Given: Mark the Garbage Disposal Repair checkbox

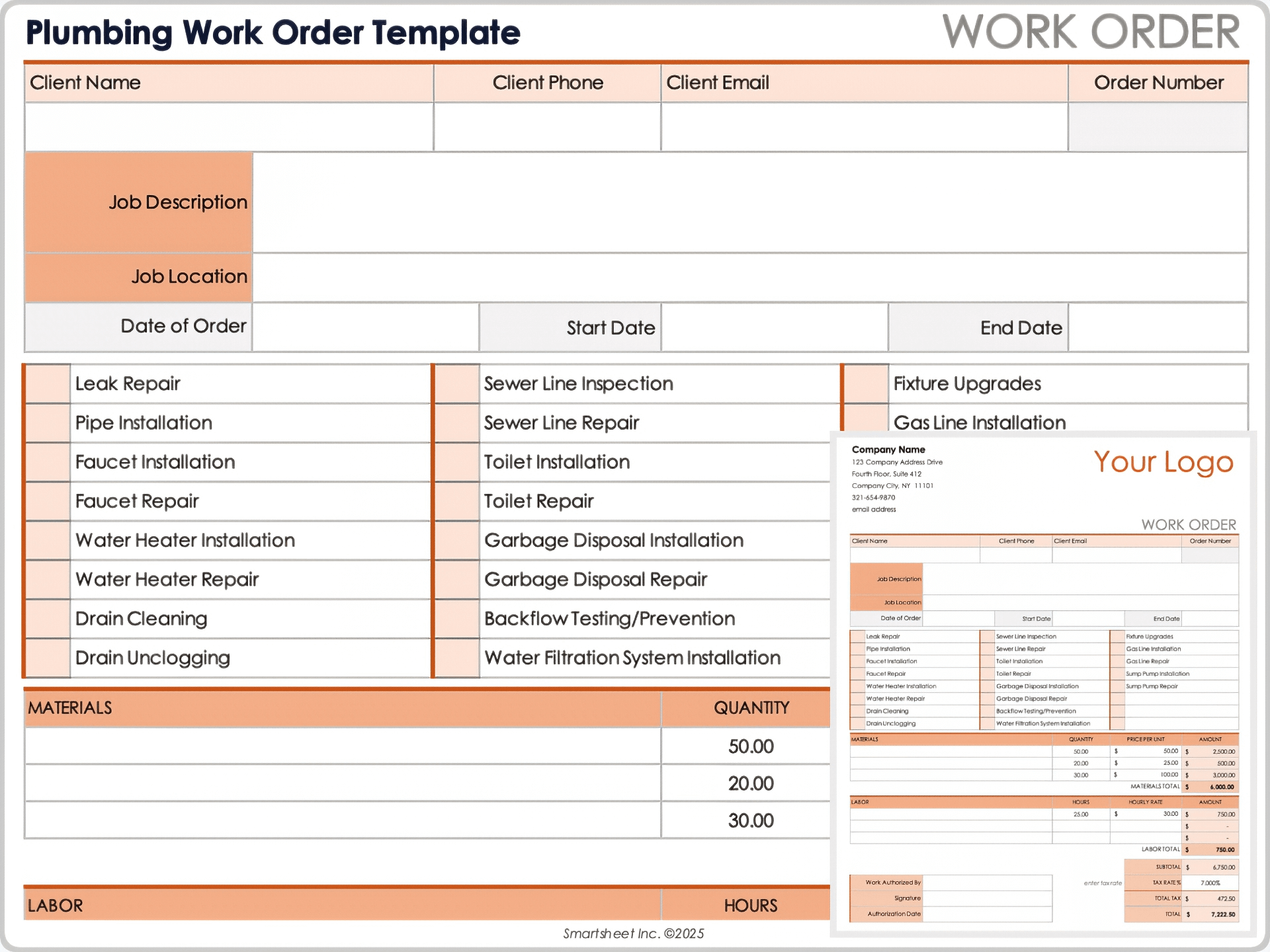Looking at the screenshot, I should 457,579.
